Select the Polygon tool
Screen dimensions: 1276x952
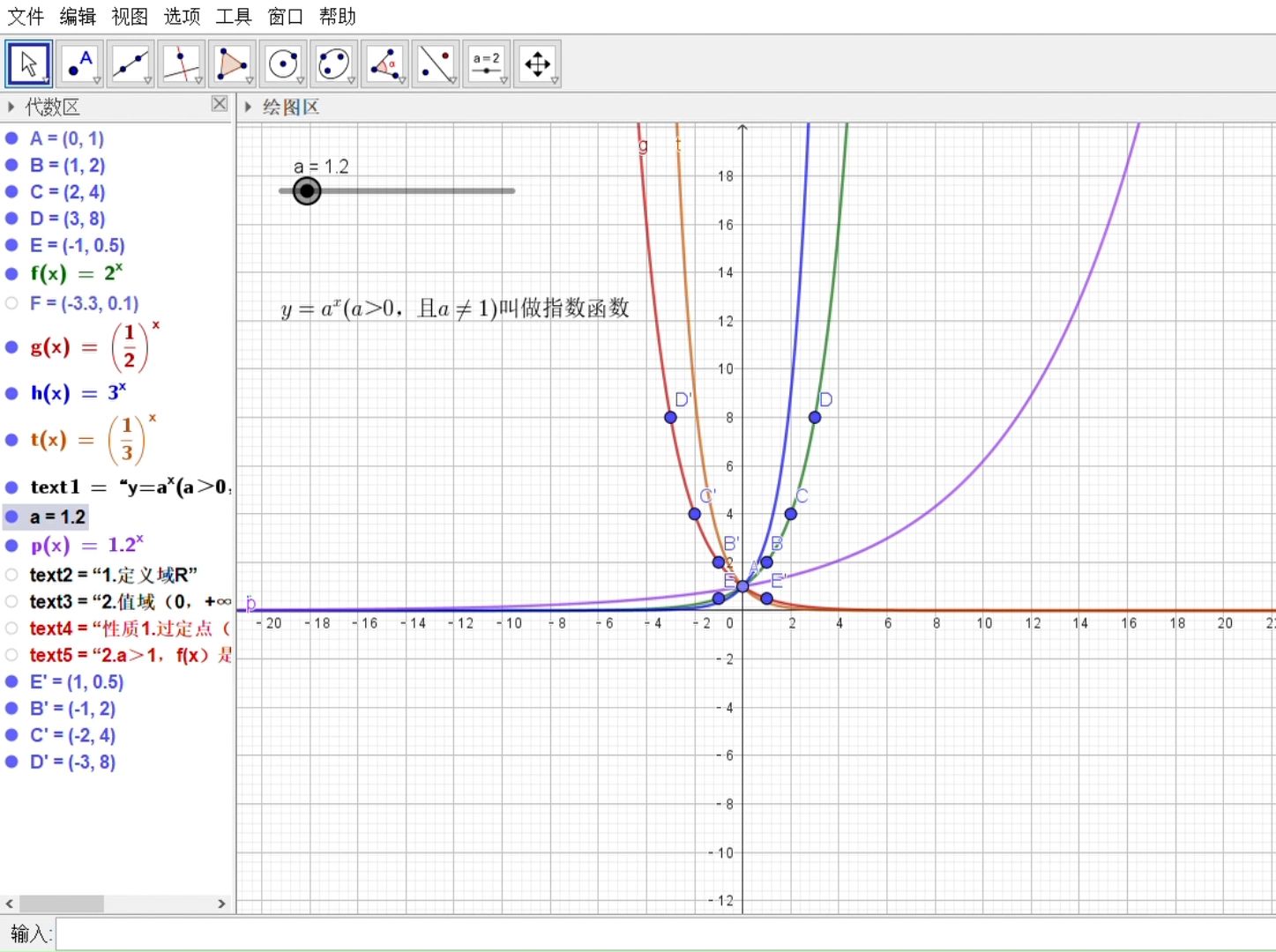coord(233,63)
